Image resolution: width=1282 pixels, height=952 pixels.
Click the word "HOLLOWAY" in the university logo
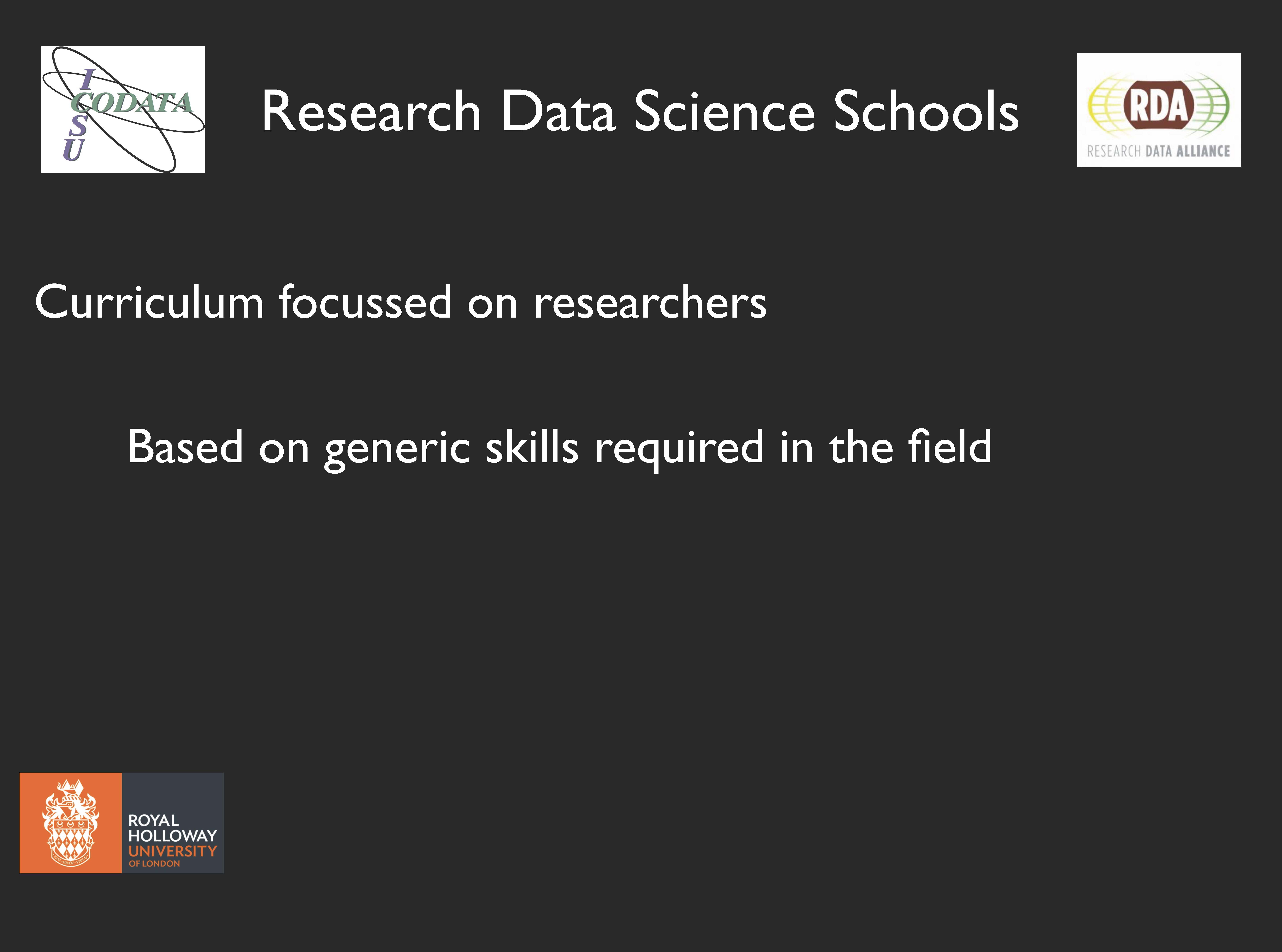coord(172,836)
